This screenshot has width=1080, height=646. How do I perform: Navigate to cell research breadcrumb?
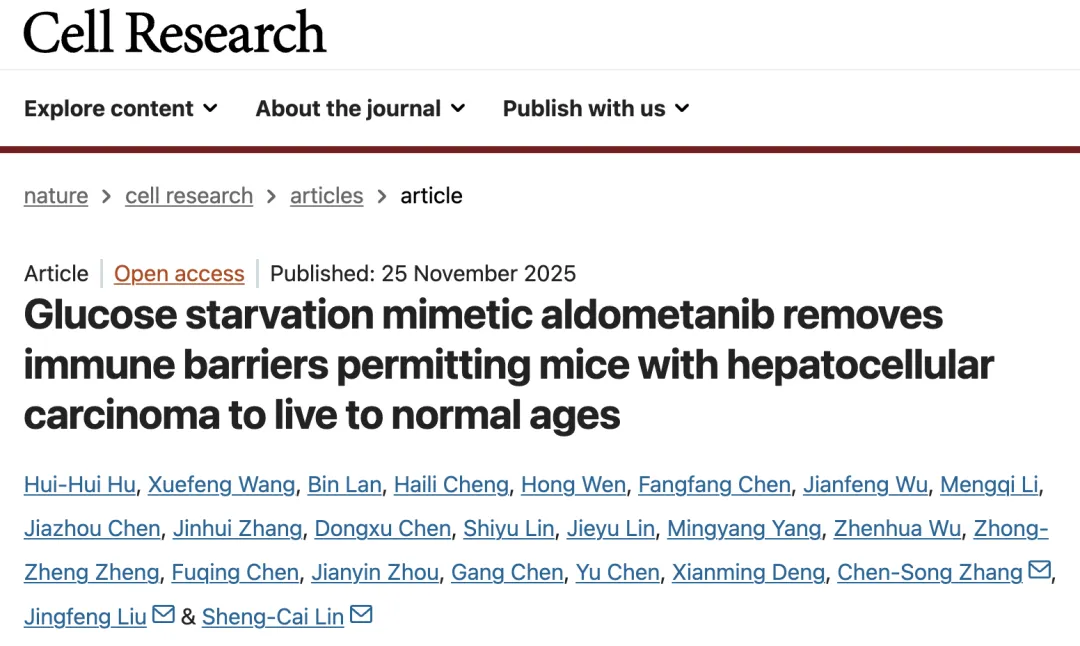click(x=189, y=196)
